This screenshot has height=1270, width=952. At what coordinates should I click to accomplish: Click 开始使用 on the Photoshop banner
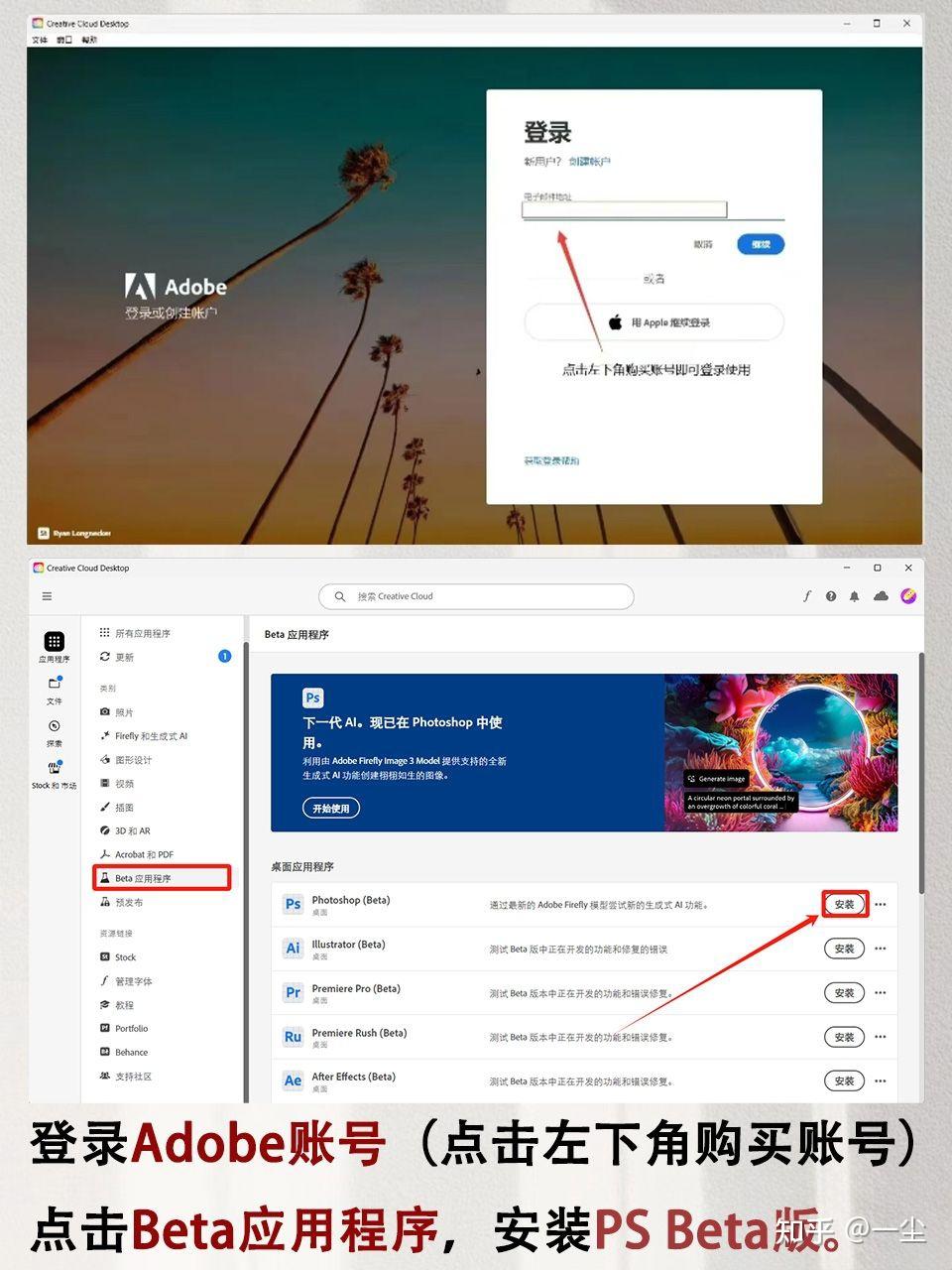pos(331,809)
